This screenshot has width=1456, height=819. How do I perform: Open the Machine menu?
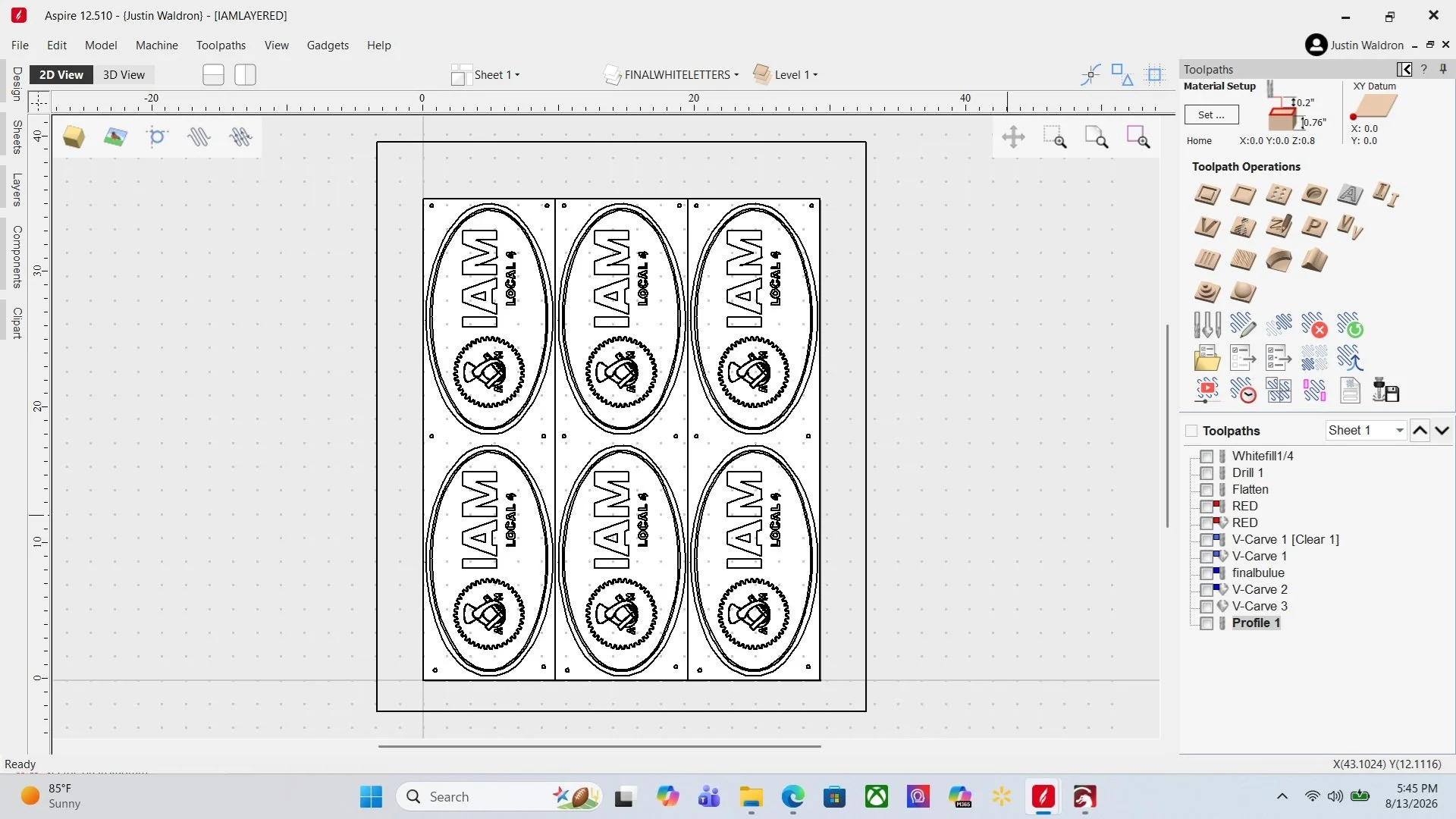156,45
